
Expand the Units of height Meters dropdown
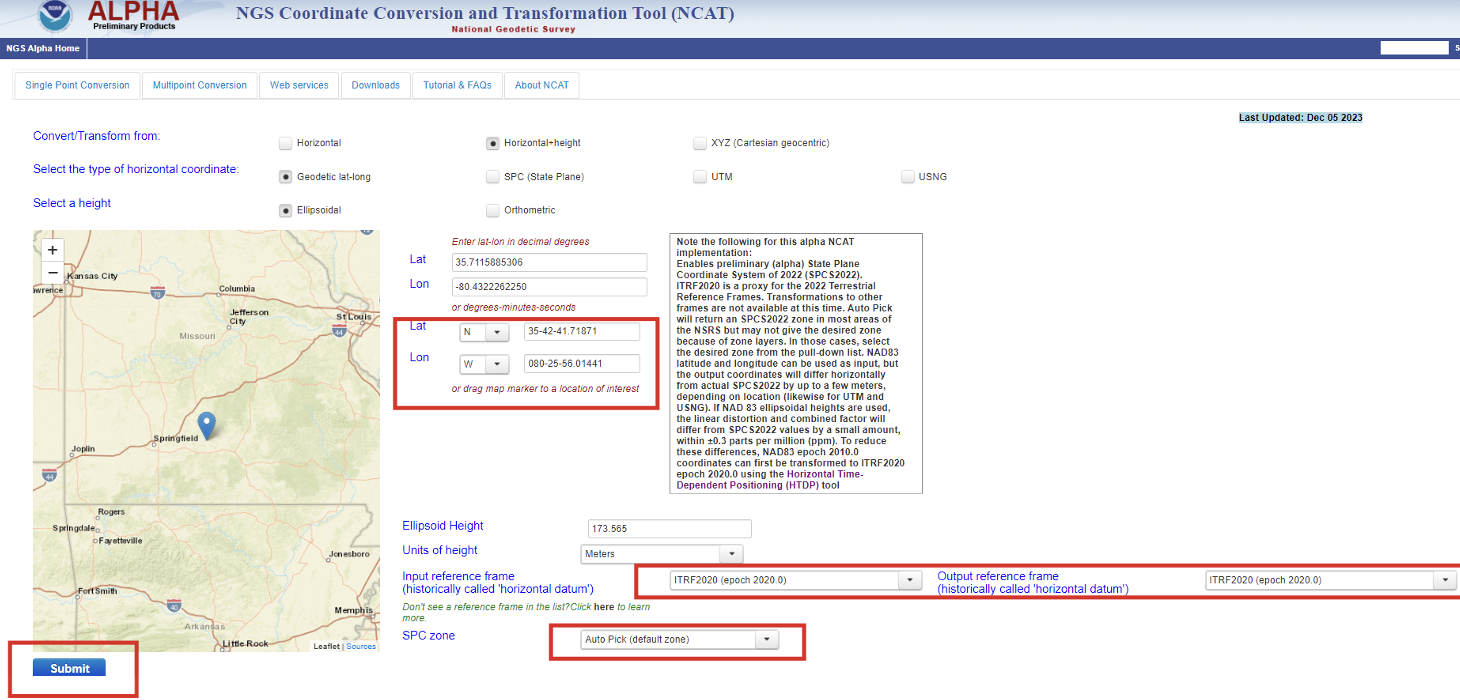(662, 554)
